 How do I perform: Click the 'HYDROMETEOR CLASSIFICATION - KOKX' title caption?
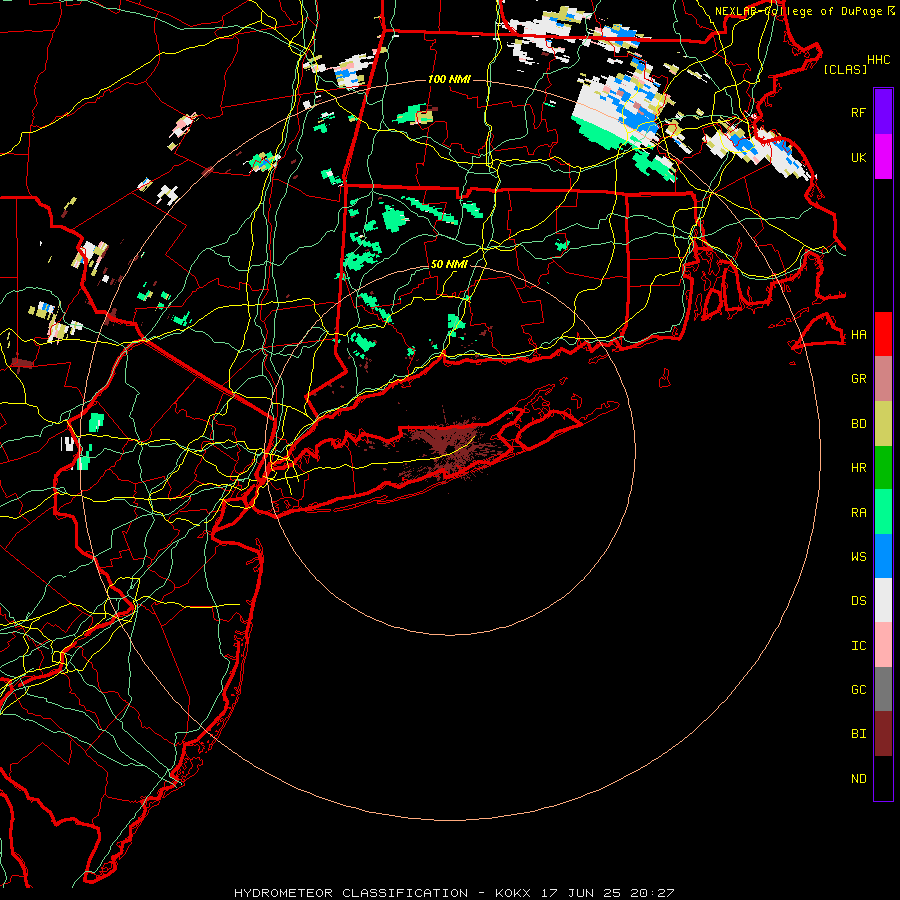pyautogui.click(x=382, y=893)
